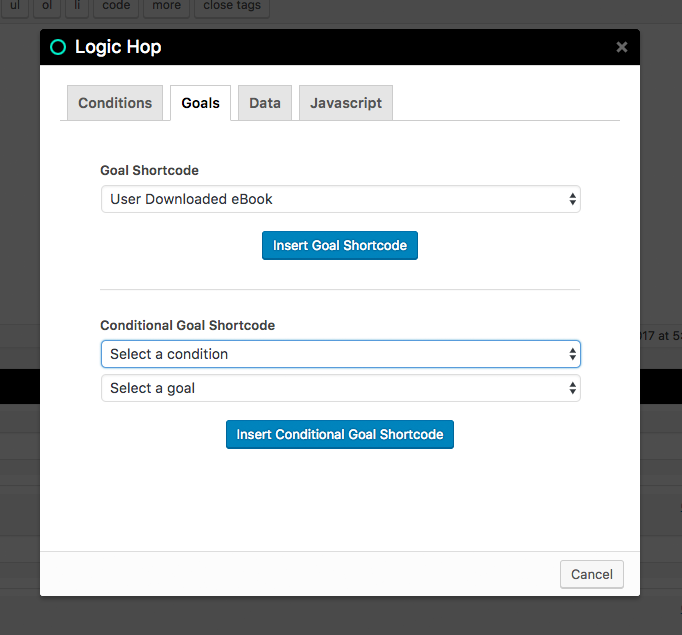This screenshot has width=682, height=635.
Task: Open the Data tab
Action: [x=265, y=103]
